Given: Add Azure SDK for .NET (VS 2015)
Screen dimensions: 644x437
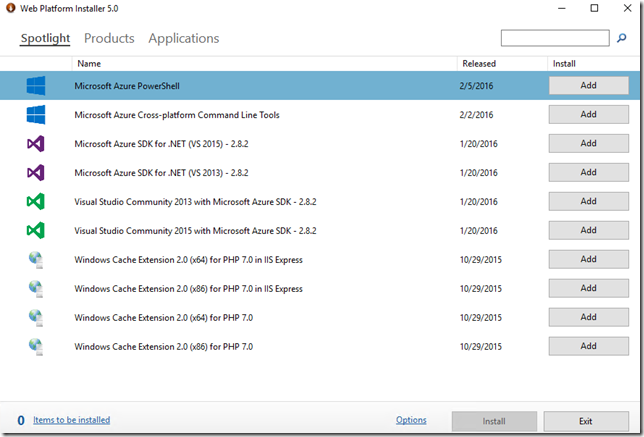Looking at the screenshot, I should (589, 143).
